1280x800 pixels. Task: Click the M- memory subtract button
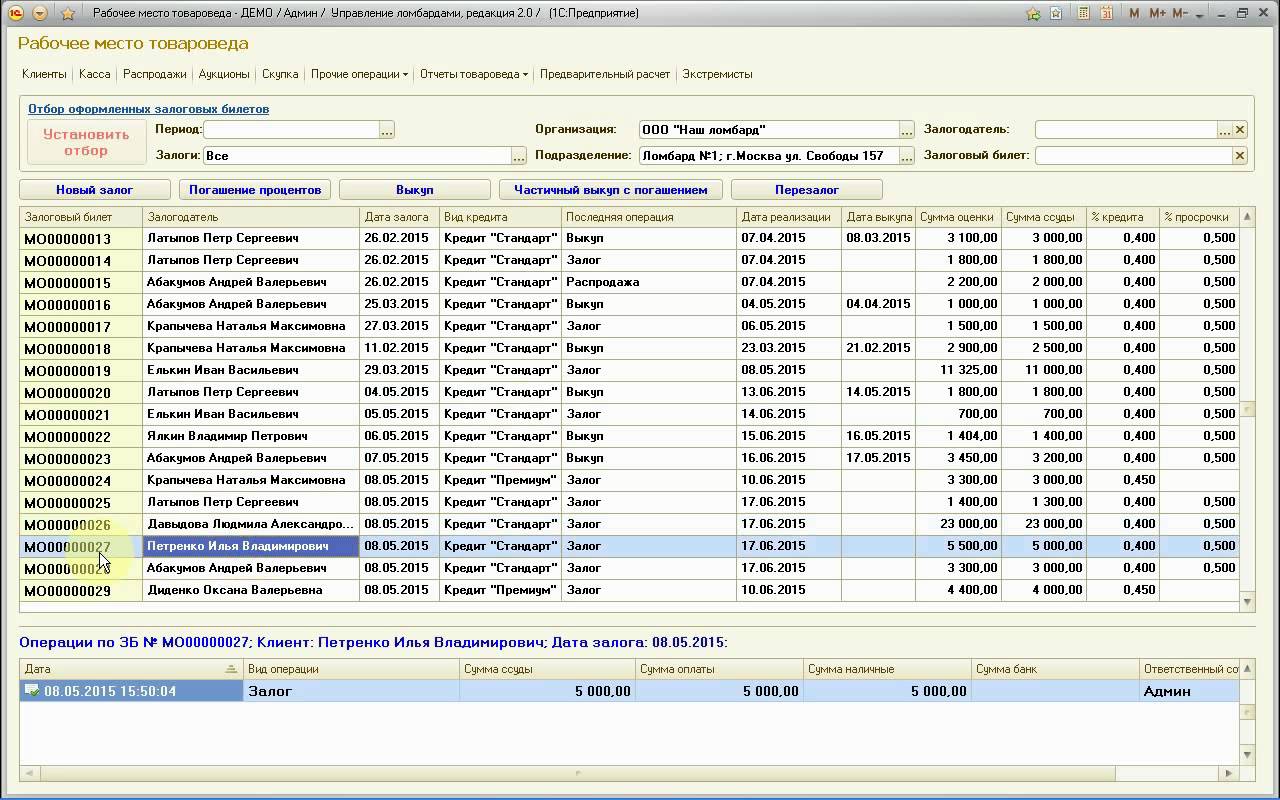click(x=1180, y=13)
